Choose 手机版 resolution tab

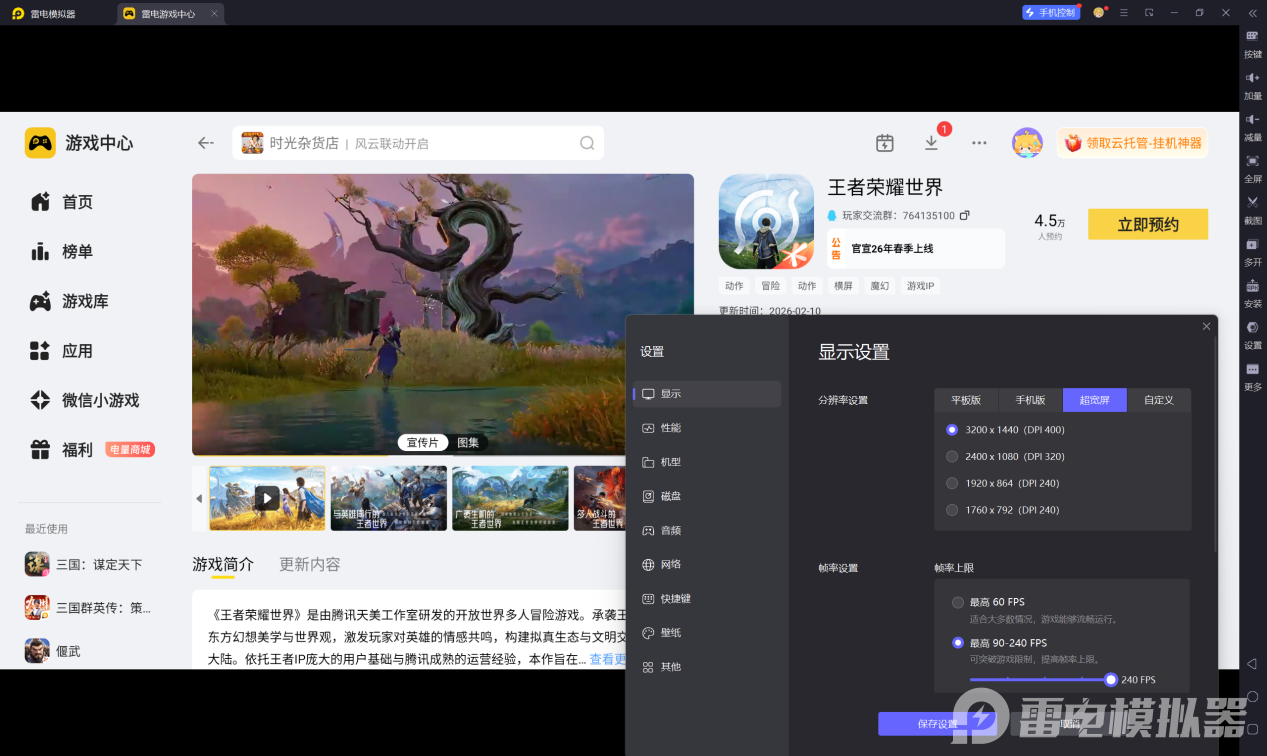[1030, 400]
